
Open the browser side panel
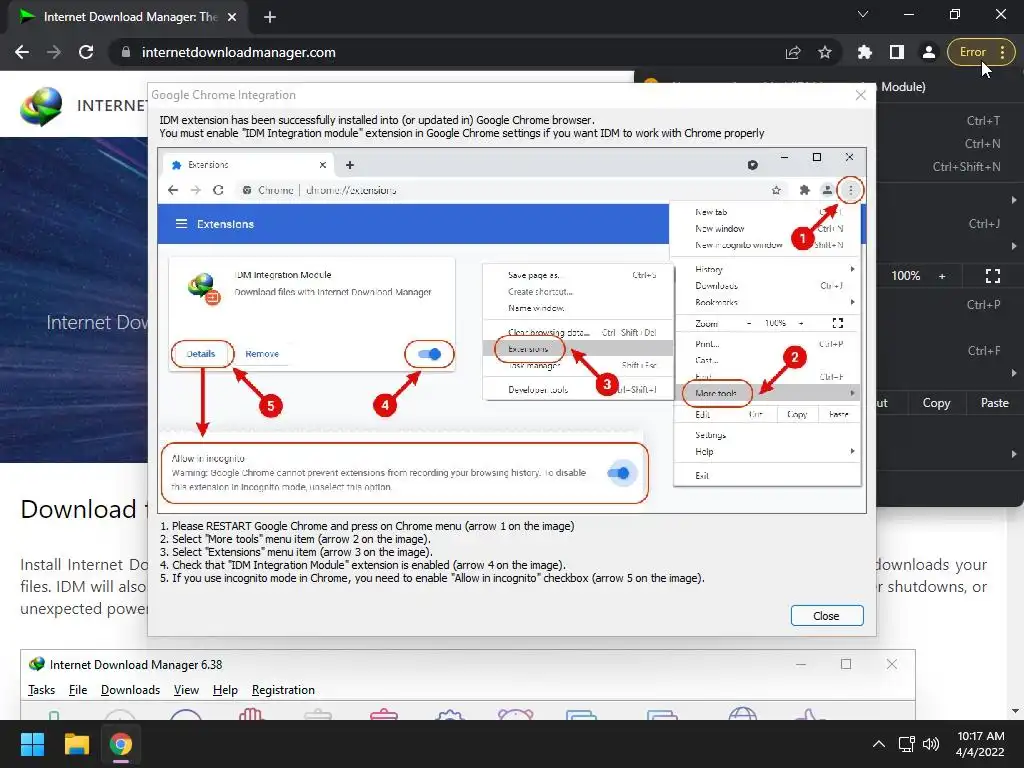tap(897, 52)
